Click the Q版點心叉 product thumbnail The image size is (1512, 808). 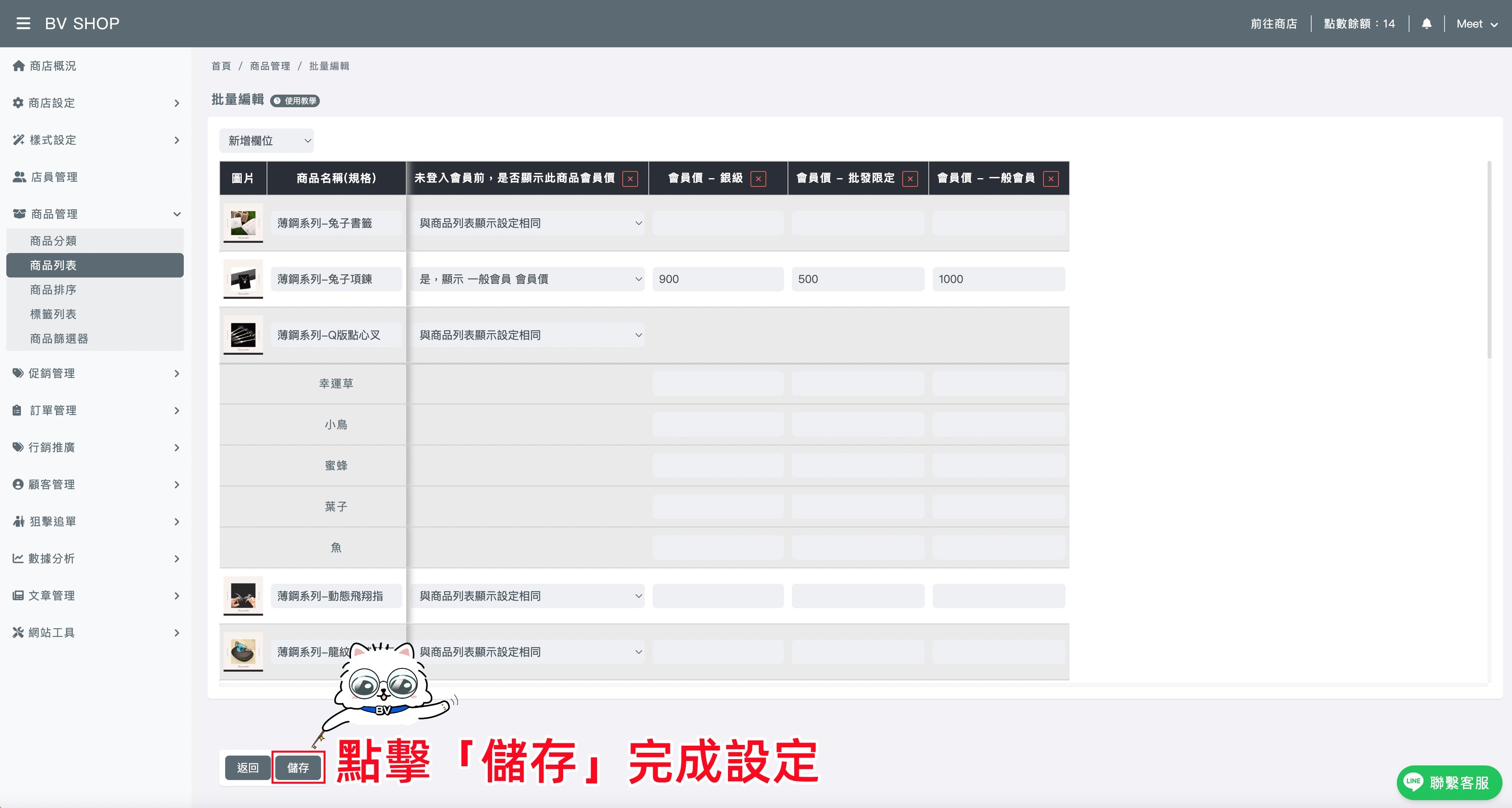click(243, 335)
